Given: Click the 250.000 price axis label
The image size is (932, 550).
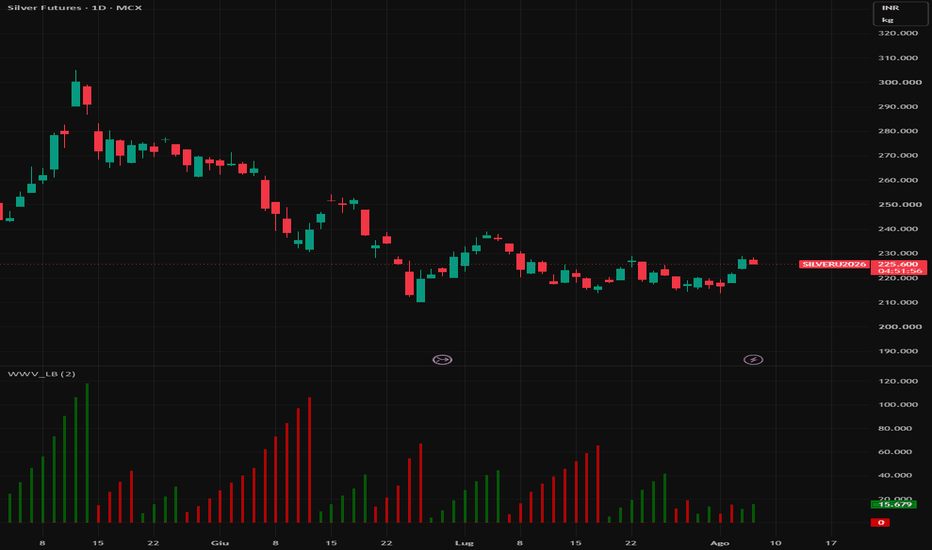Looking at the screenshot, I should pos(900,205).
